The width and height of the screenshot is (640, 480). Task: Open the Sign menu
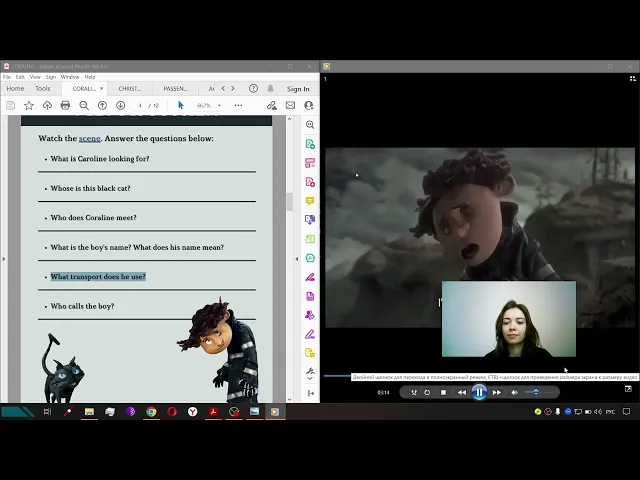tap(51, 77)
